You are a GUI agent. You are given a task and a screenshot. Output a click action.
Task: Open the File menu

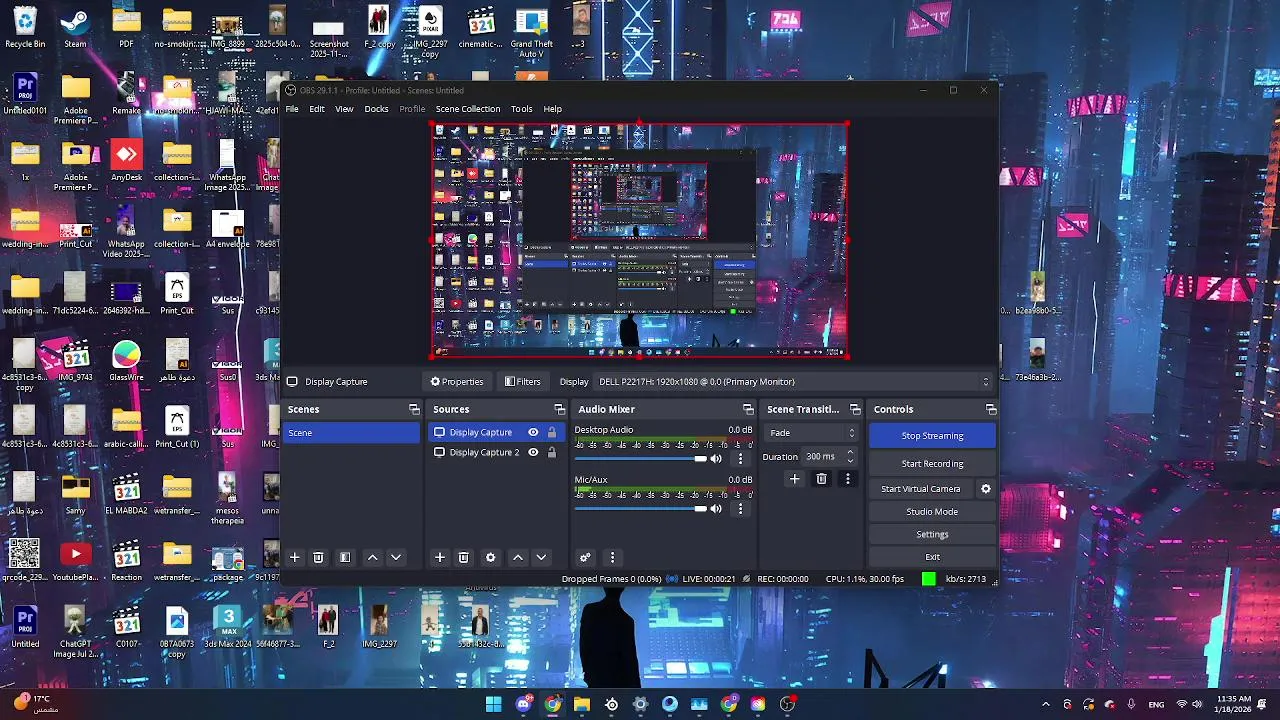(292, 109)
